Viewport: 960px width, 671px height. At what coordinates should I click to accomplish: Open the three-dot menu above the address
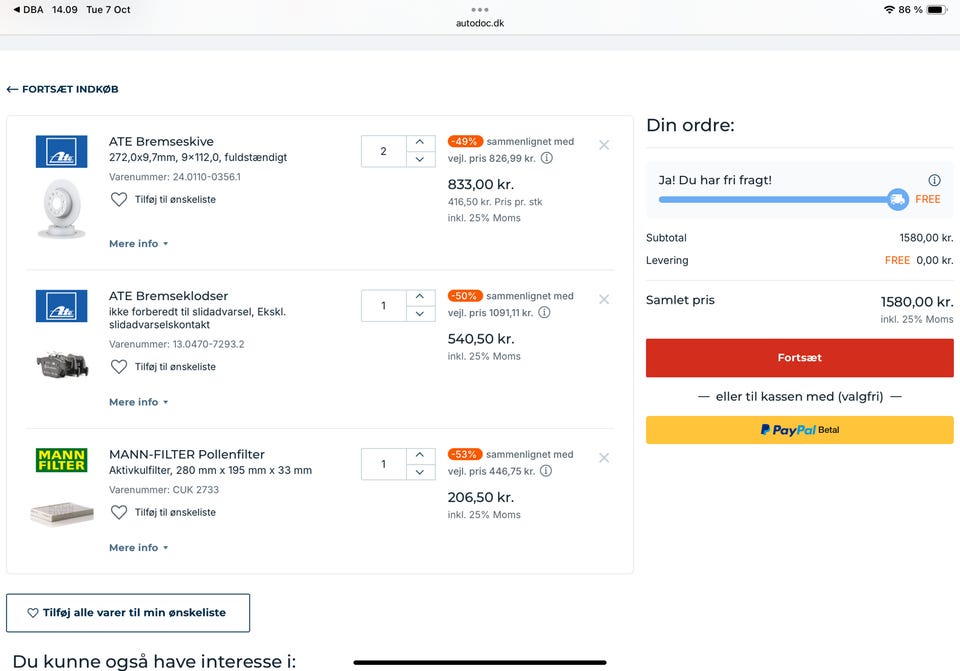(480, 10)
